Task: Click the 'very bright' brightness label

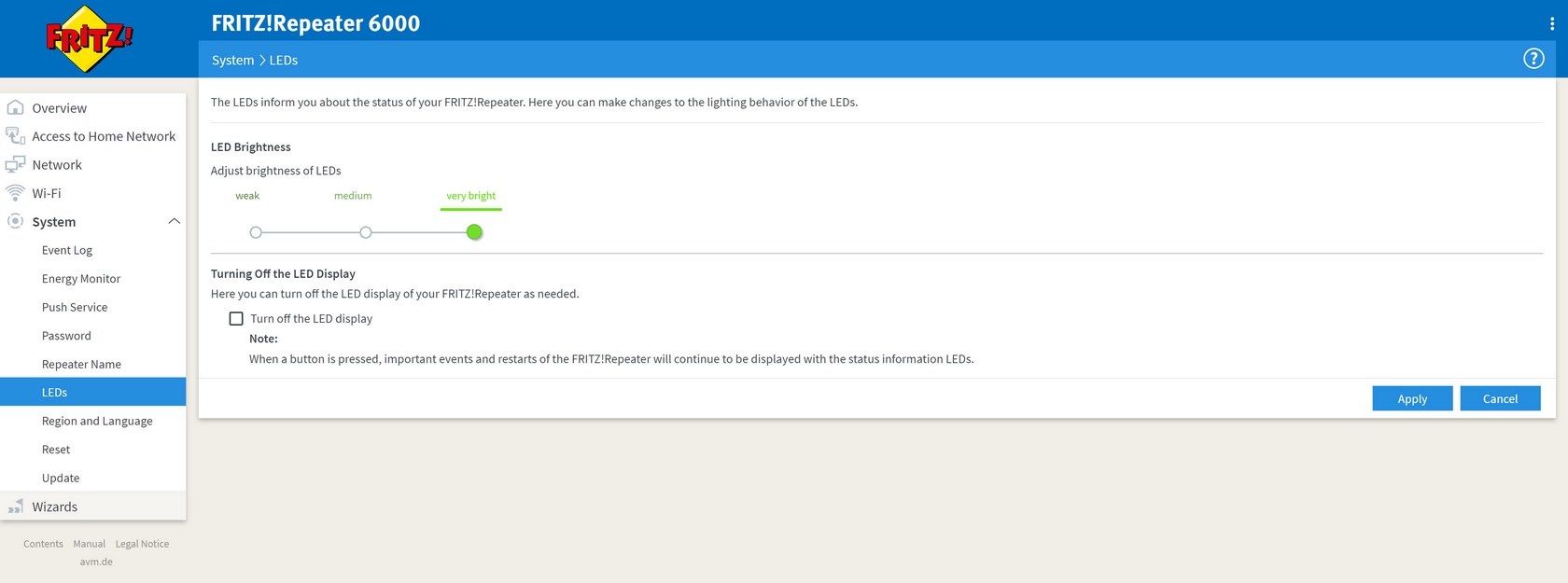Action: (x=471, y=196)
